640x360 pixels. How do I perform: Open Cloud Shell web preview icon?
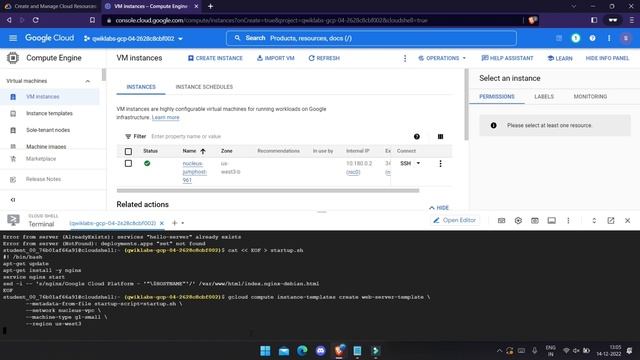point(535,220)
